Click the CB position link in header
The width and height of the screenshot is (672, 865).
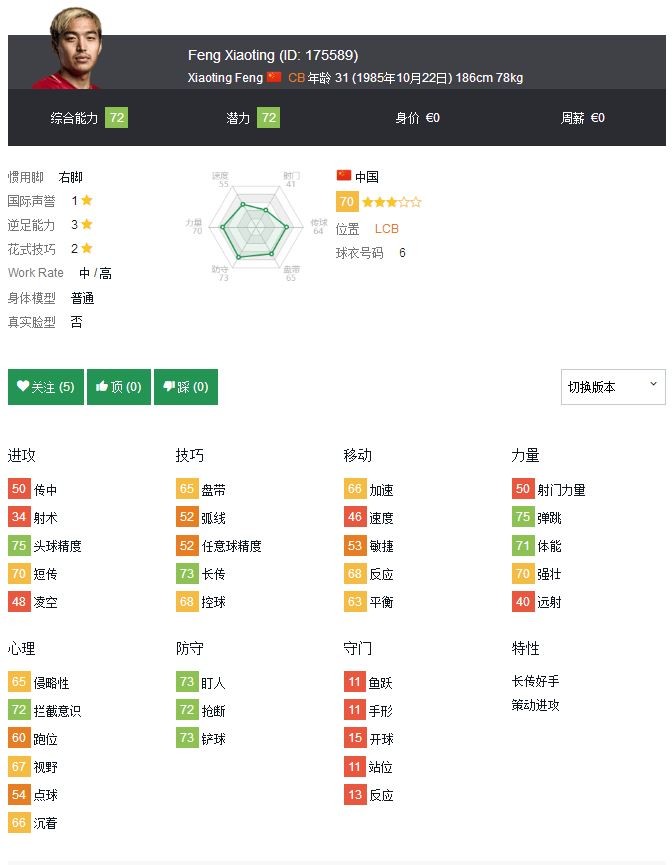tap(297, 77)
